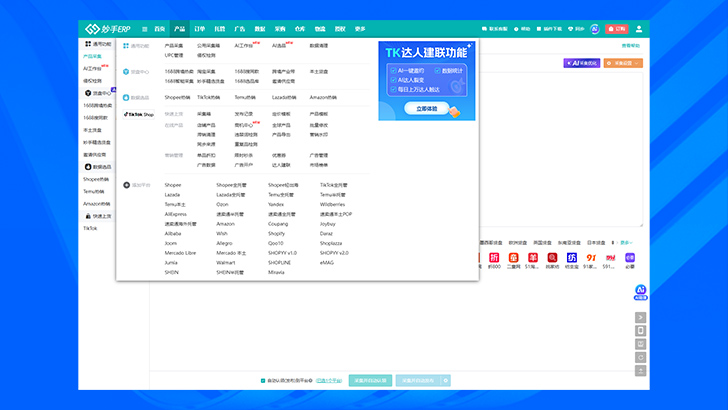Screen dimensions: 728x410
Task: Select Amazon热销 in the dropdown menu
Action: coord(323,98)
